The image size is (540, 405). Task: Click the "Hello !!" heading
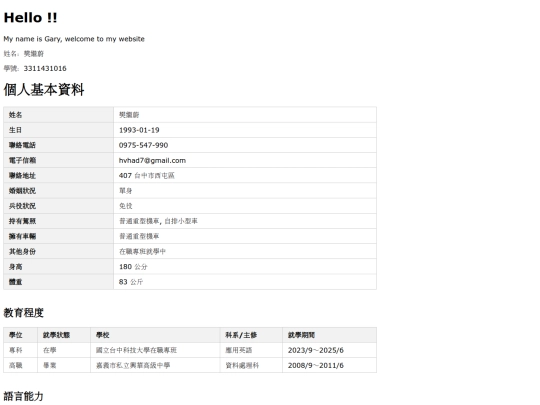[x=30, y=18]
